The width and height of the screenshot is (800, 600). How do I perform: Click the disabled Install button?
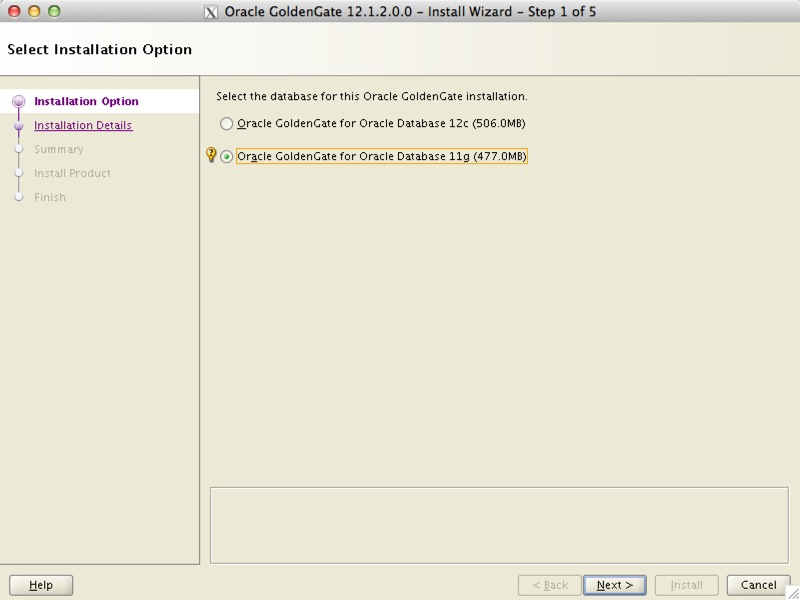point(687,585)
